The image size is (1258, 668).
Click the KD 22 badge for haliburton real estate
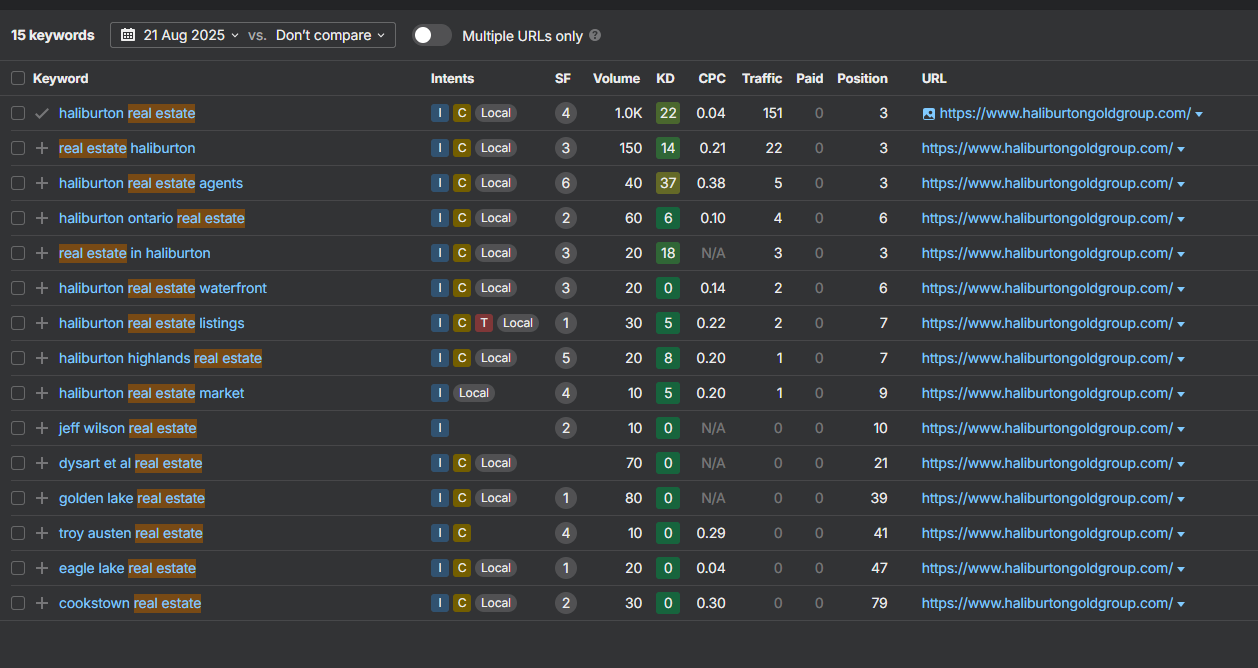point(668,113)
